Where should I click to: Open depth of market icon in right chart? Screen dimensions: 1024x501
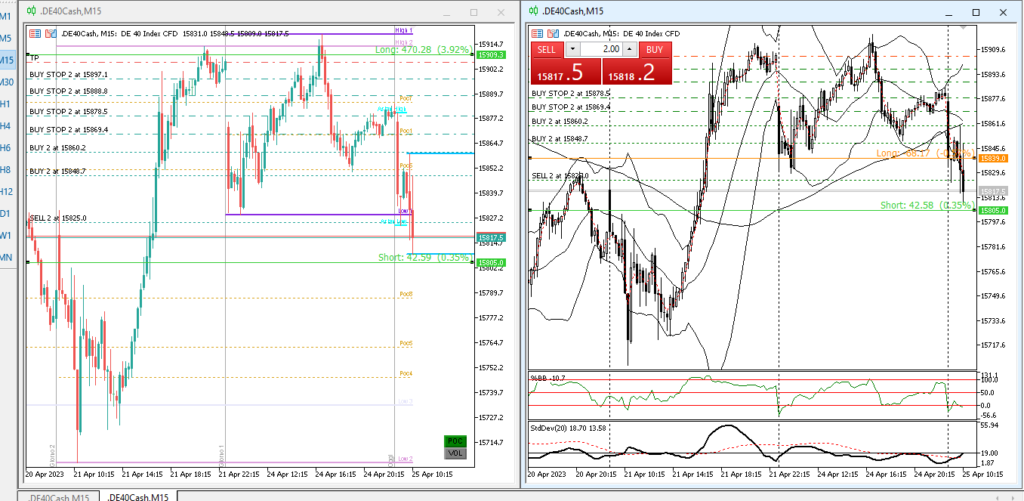tap(553, 33)
